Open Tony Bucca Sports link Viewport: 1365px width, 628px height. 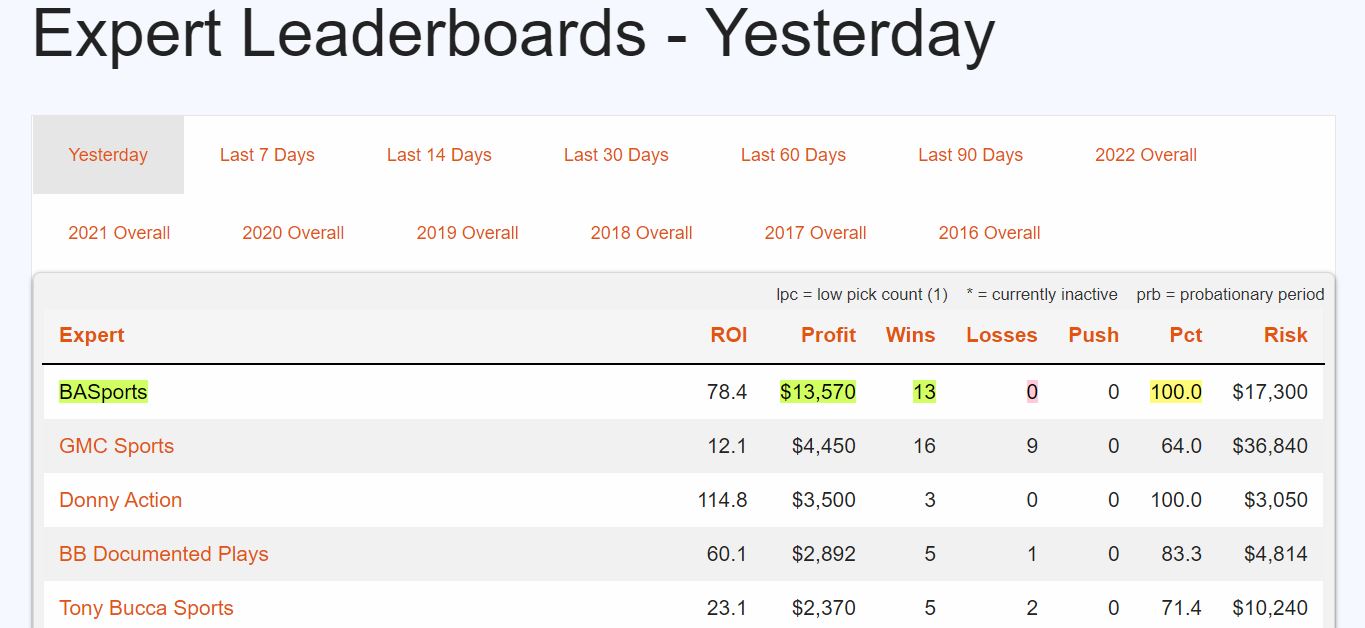coord(146,608)
